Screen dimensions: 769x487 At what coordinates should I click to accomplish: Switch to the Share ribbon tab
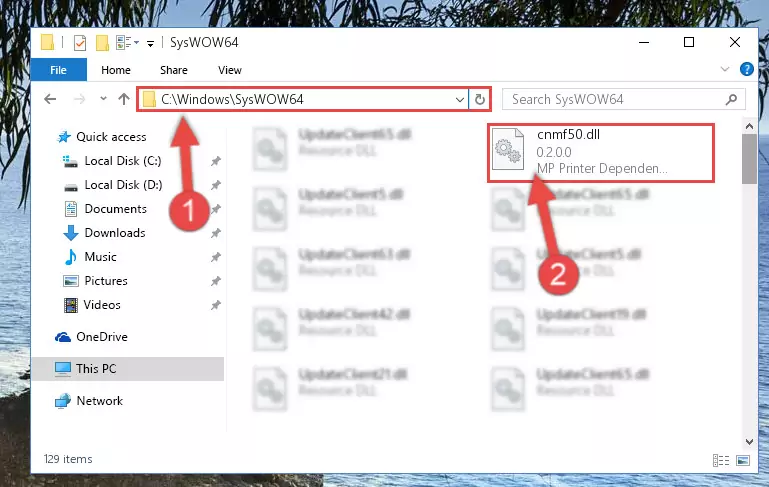[174, 70]
